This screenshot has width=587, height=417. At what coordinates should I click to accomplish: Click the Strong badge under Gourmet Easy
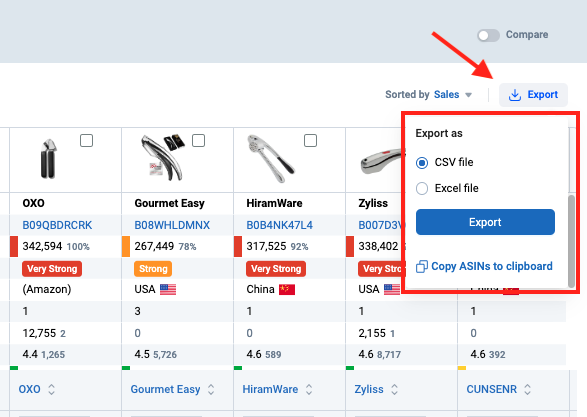(x=153, y=269)
